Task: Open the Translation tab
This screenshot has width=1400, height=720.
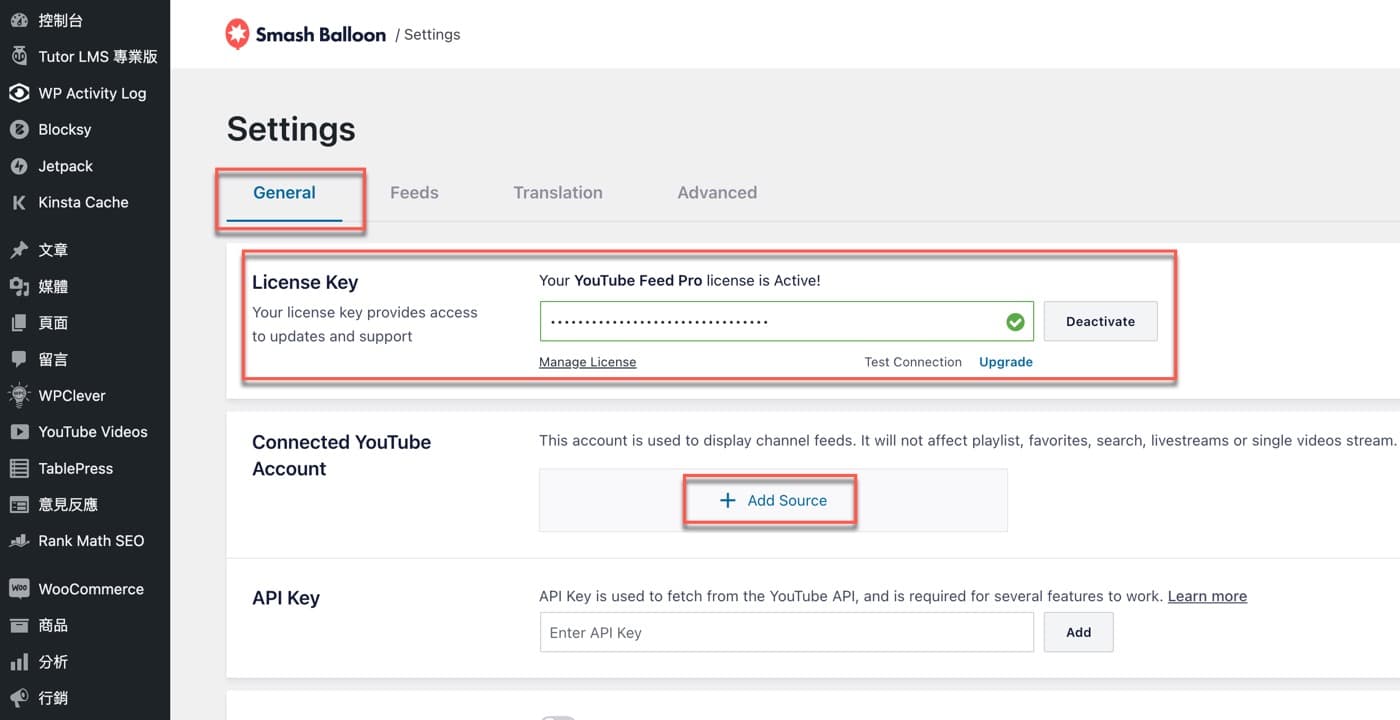Action: pos(558,193)
